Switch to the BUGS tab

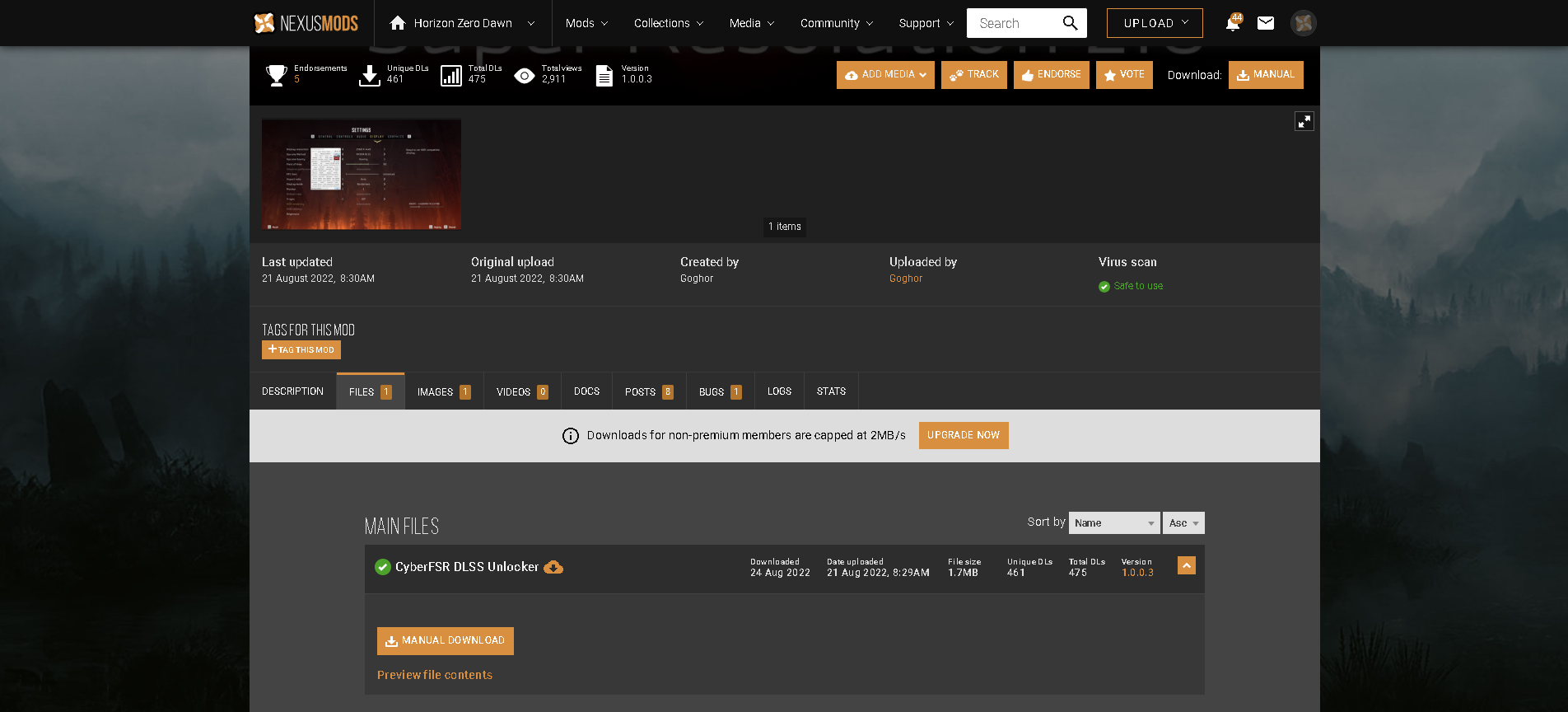tap(721, 391)
